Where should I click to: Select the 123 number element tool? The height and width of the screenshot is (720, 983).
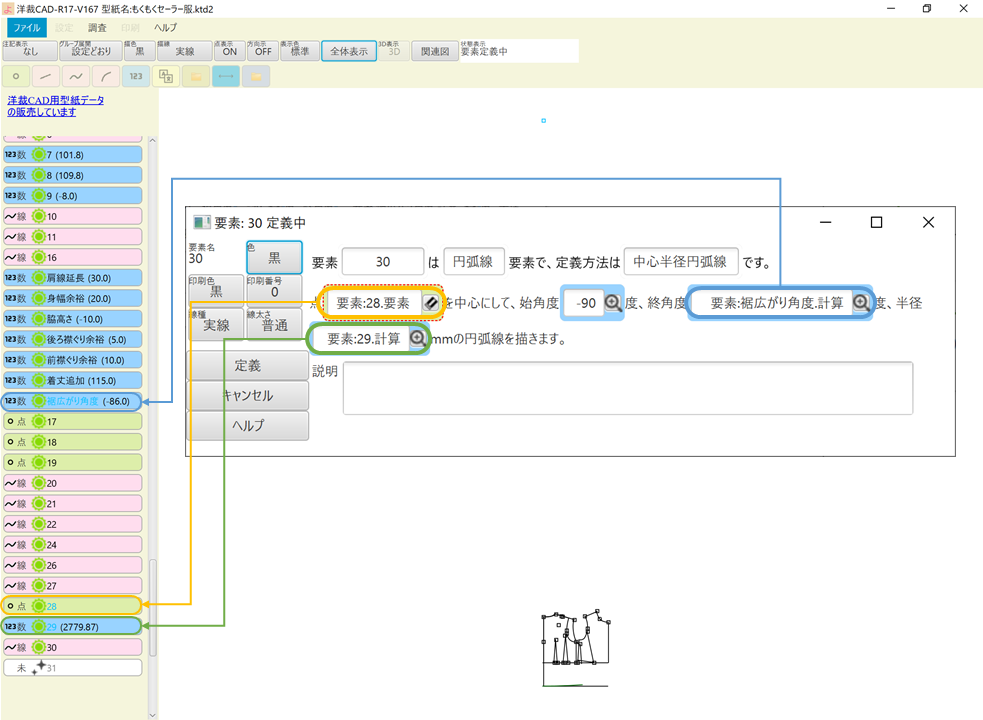click(135, 75)
